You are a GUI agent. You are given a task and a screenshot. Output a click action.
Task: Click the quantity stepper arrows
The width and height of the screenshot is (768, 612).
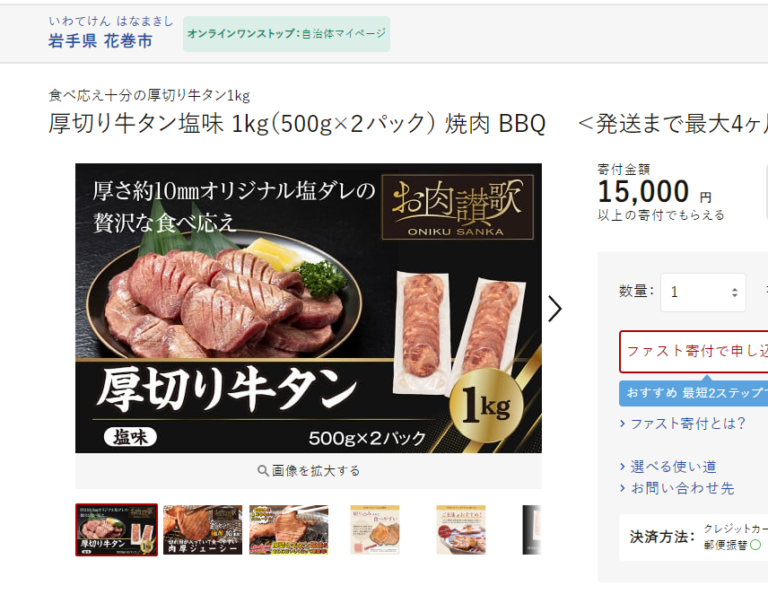point(734,292)
